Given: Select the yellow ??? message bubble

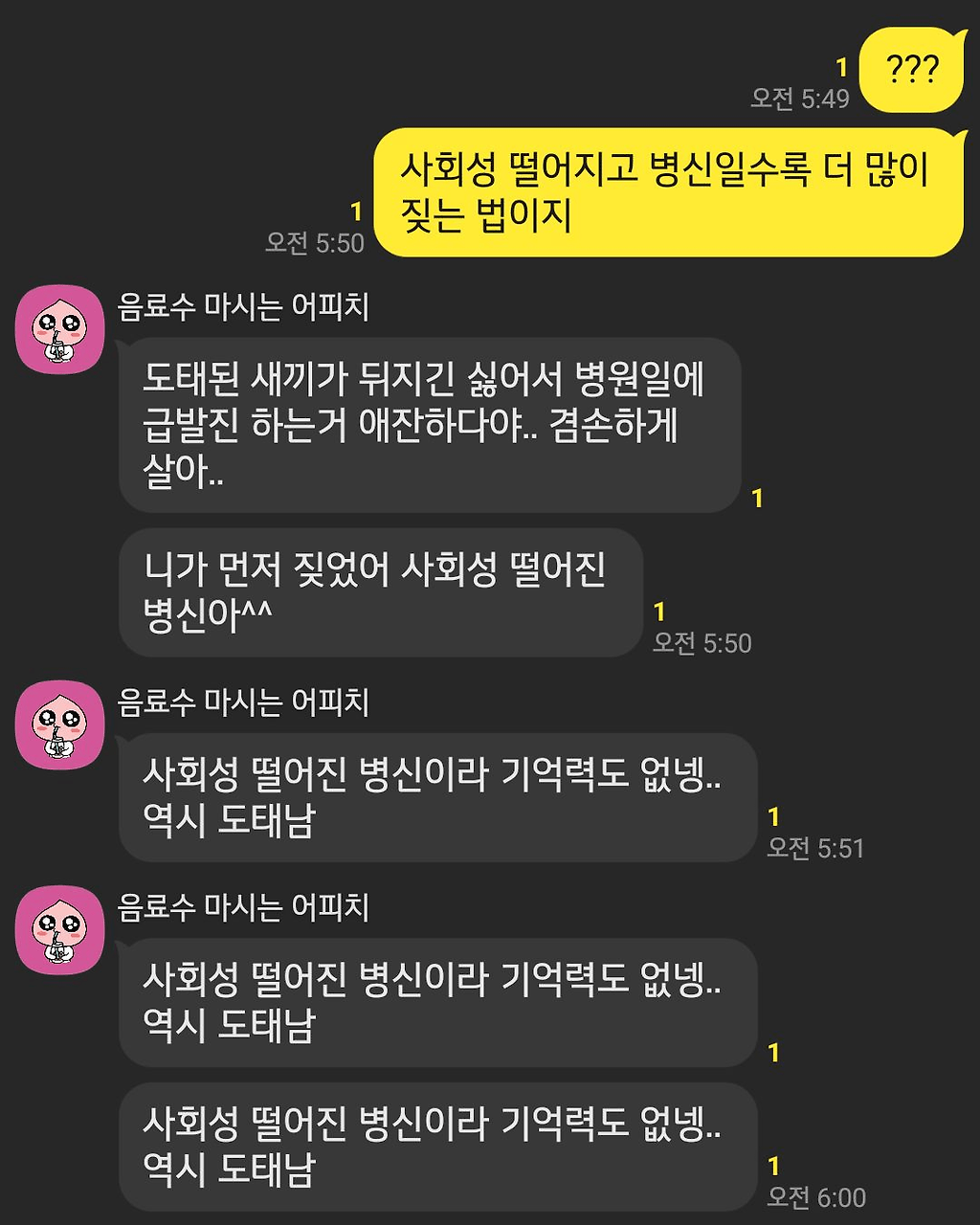Looking at the screenshot, I should click(912, 70).
